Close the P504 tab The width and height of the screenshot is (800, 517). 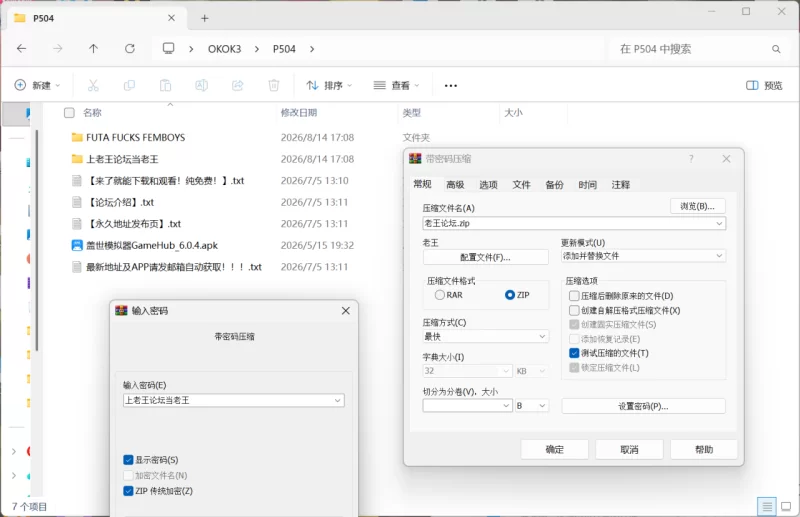171,18
